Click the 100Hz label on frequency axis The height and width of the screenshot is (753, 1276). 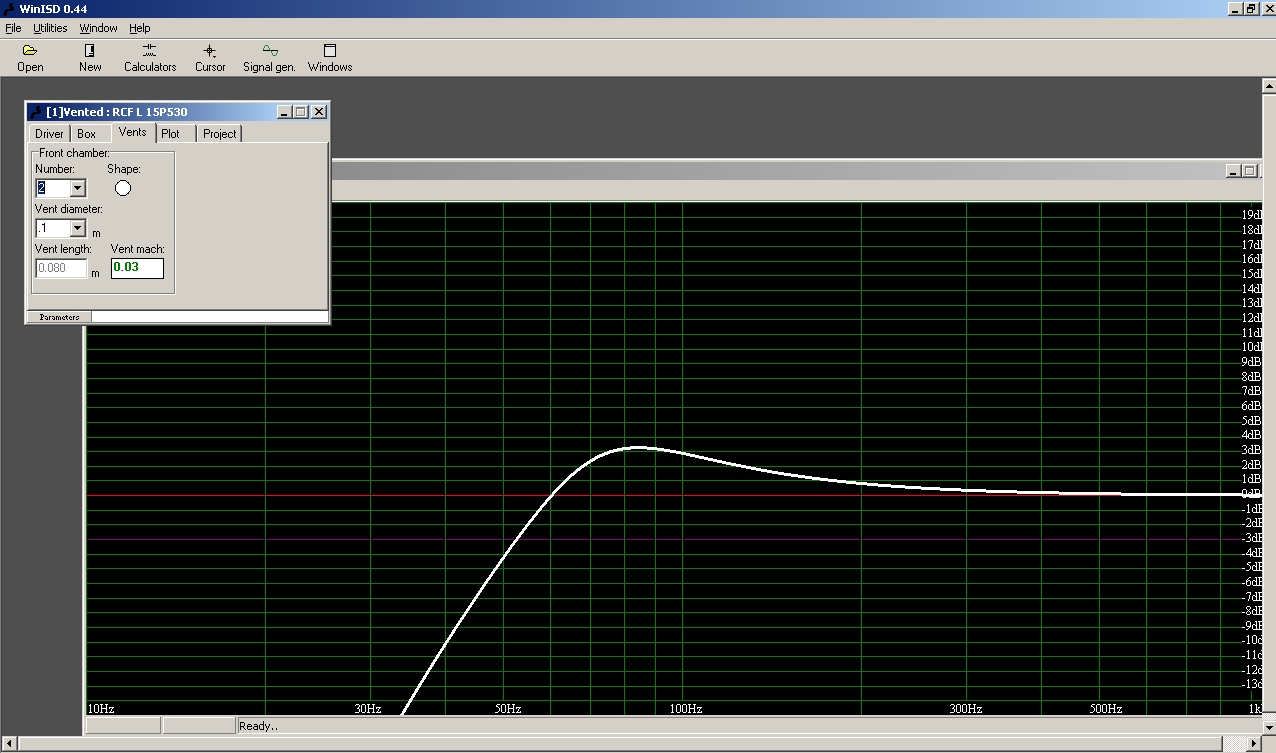[x=685, y=709]
